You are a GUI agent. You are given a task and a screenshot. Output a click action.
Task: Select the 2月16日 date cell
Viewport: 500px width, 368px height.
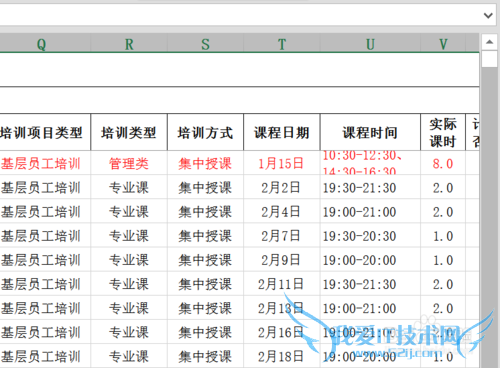[282, 332]
